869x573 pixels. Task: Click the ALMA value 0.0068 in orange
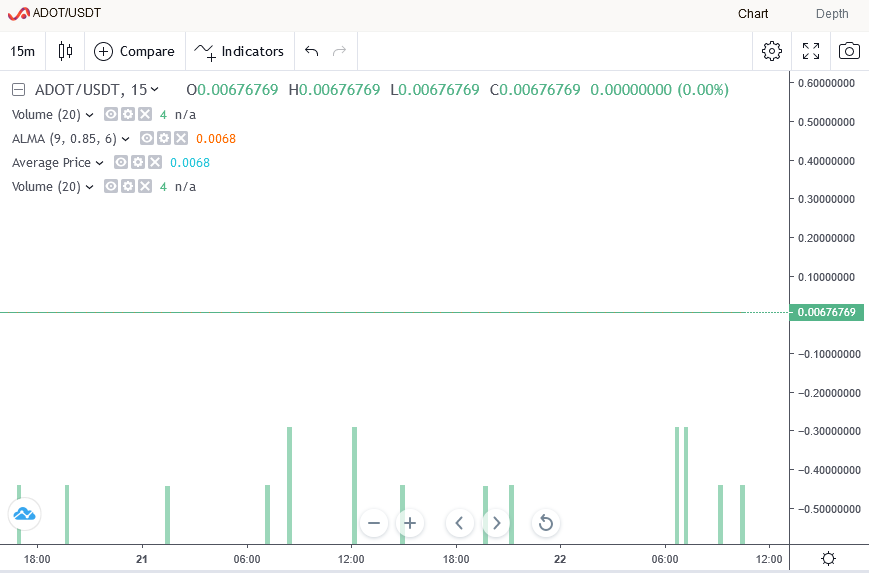[216, 139]
